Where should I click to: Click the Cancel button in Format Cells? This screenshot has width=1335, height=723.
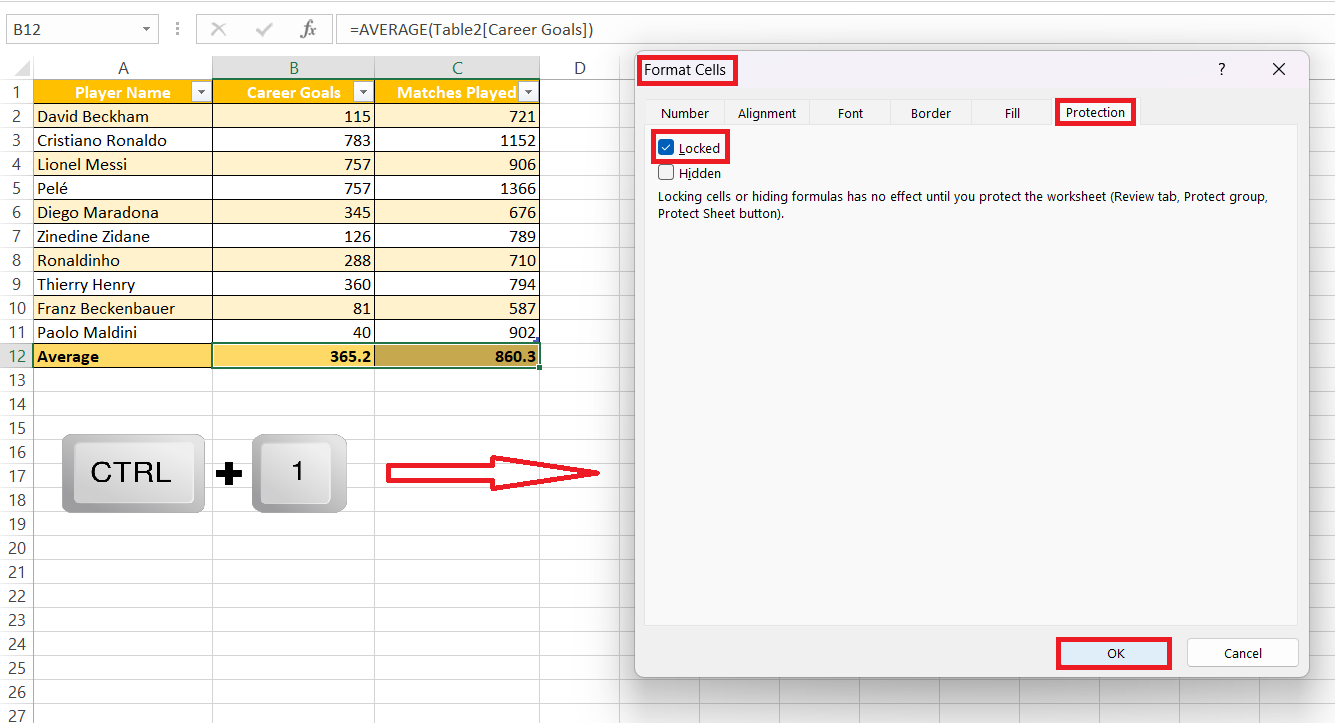(x=1243, y=653)
